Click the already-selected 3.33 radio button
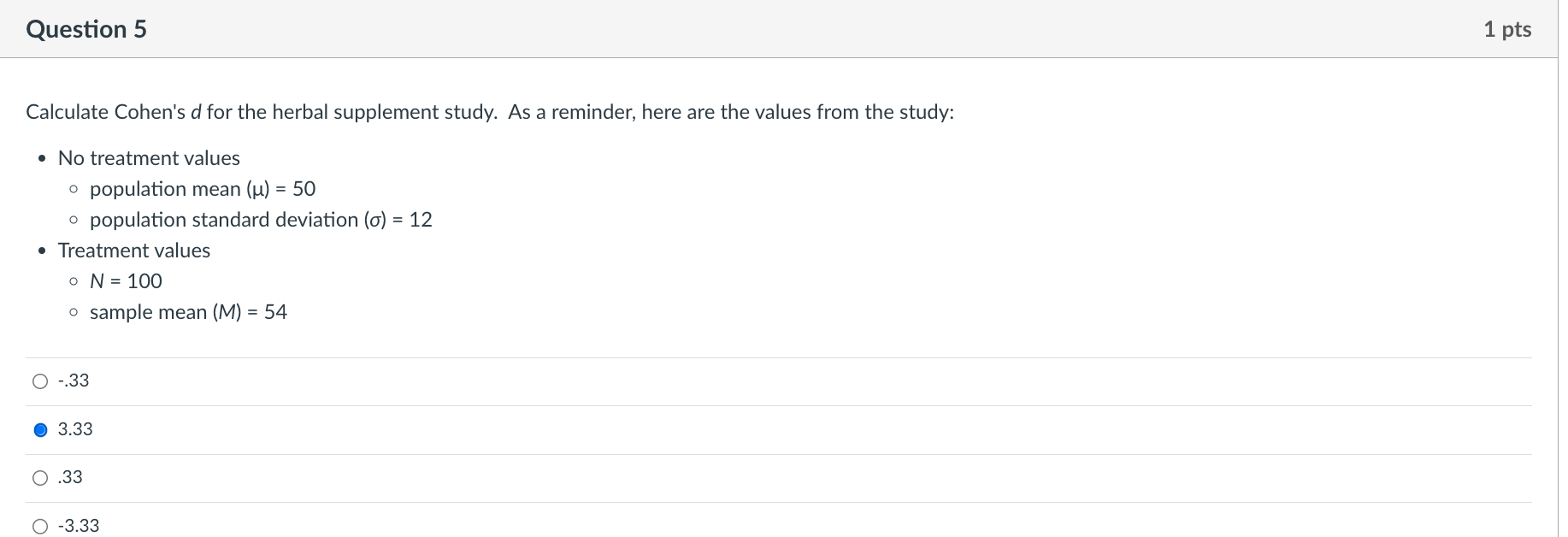This screenshot has height=537, width=1568. pos(40,429)
